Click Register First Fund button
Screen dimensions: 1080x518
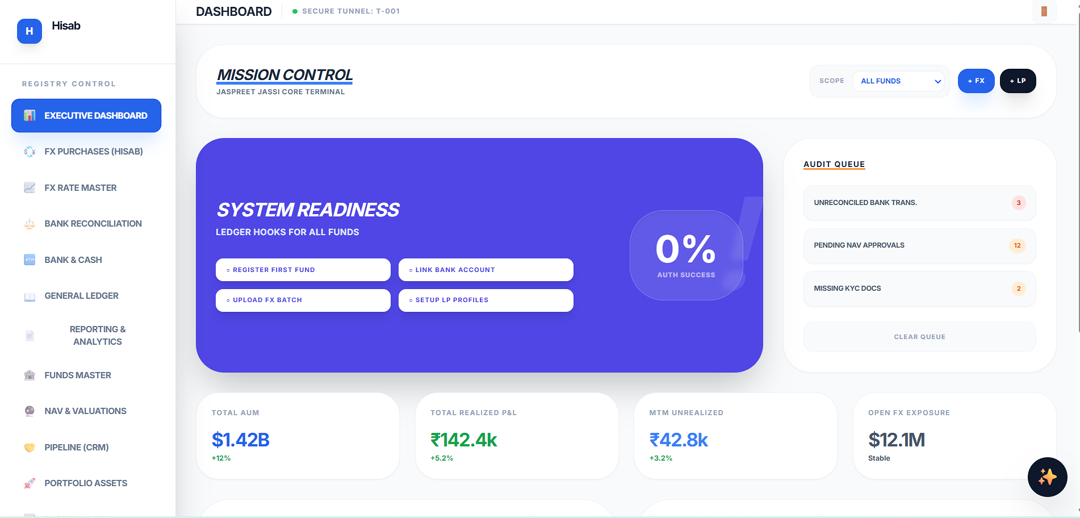[303, 270]
